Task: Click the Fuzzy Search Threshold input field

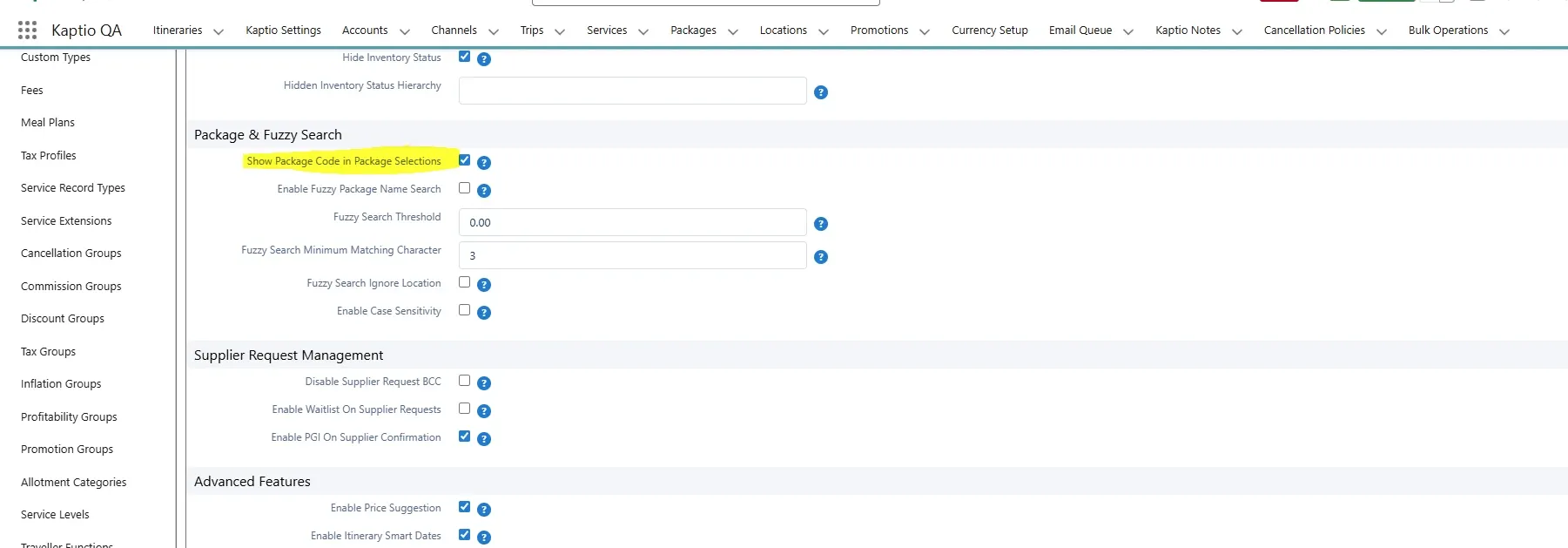Action: [632, 222]
